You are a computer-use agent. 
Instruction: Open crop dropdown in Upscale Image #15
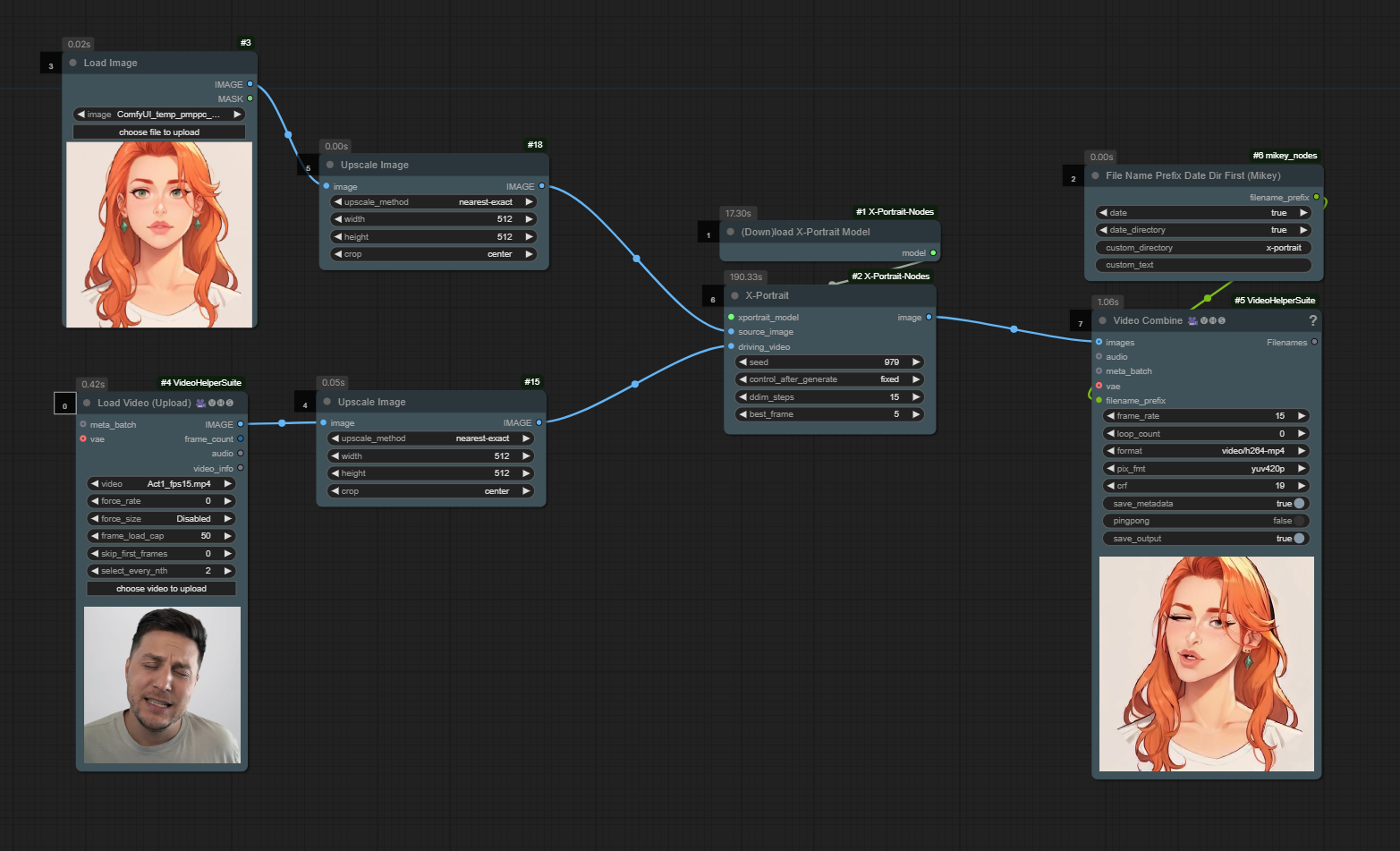(x=430, y=491)
